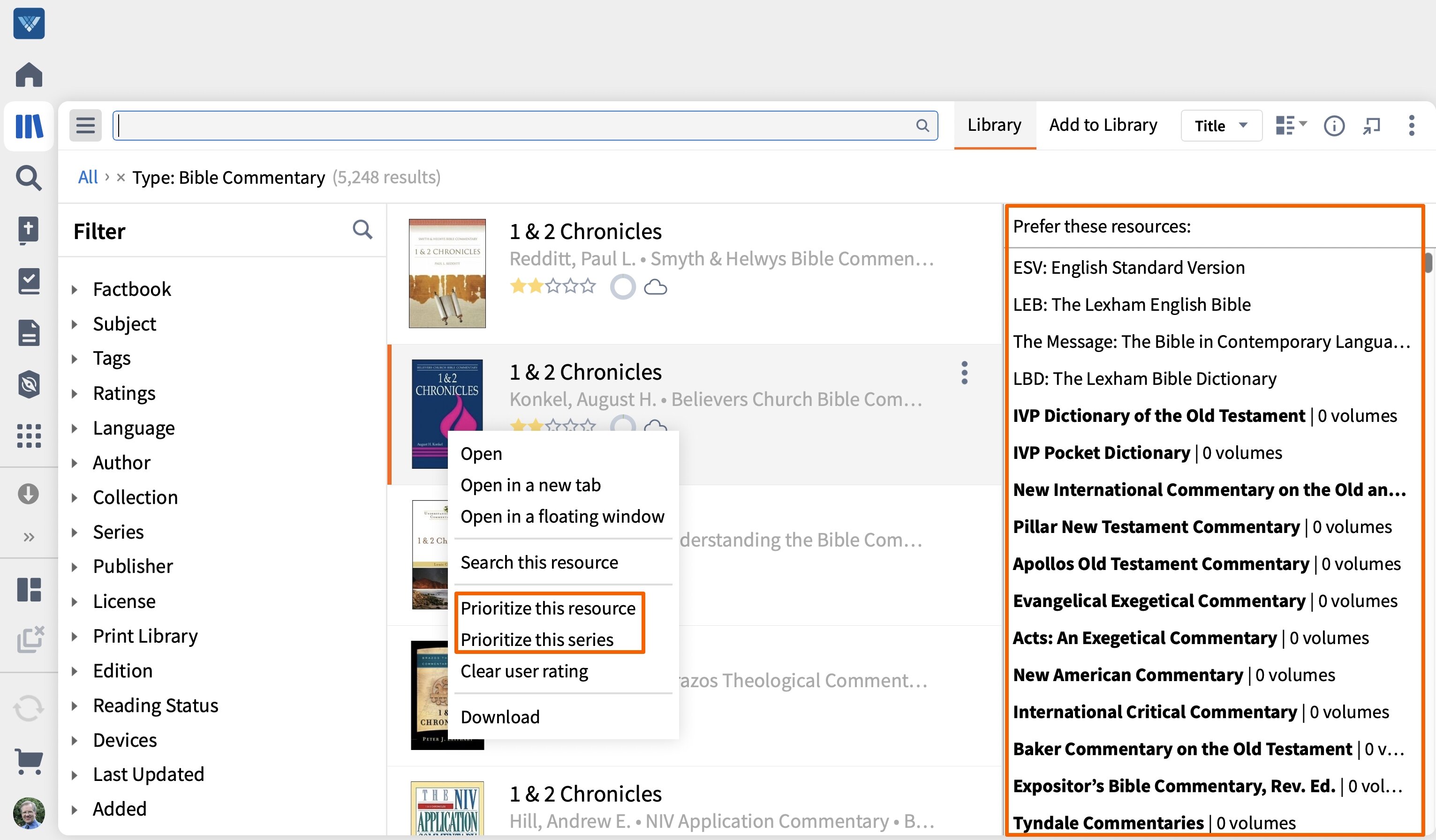Screen dimensions: 1436x840
Task: Open the Search icon in left sidebar
Action: pyautogui.click(x=29, y=178)
